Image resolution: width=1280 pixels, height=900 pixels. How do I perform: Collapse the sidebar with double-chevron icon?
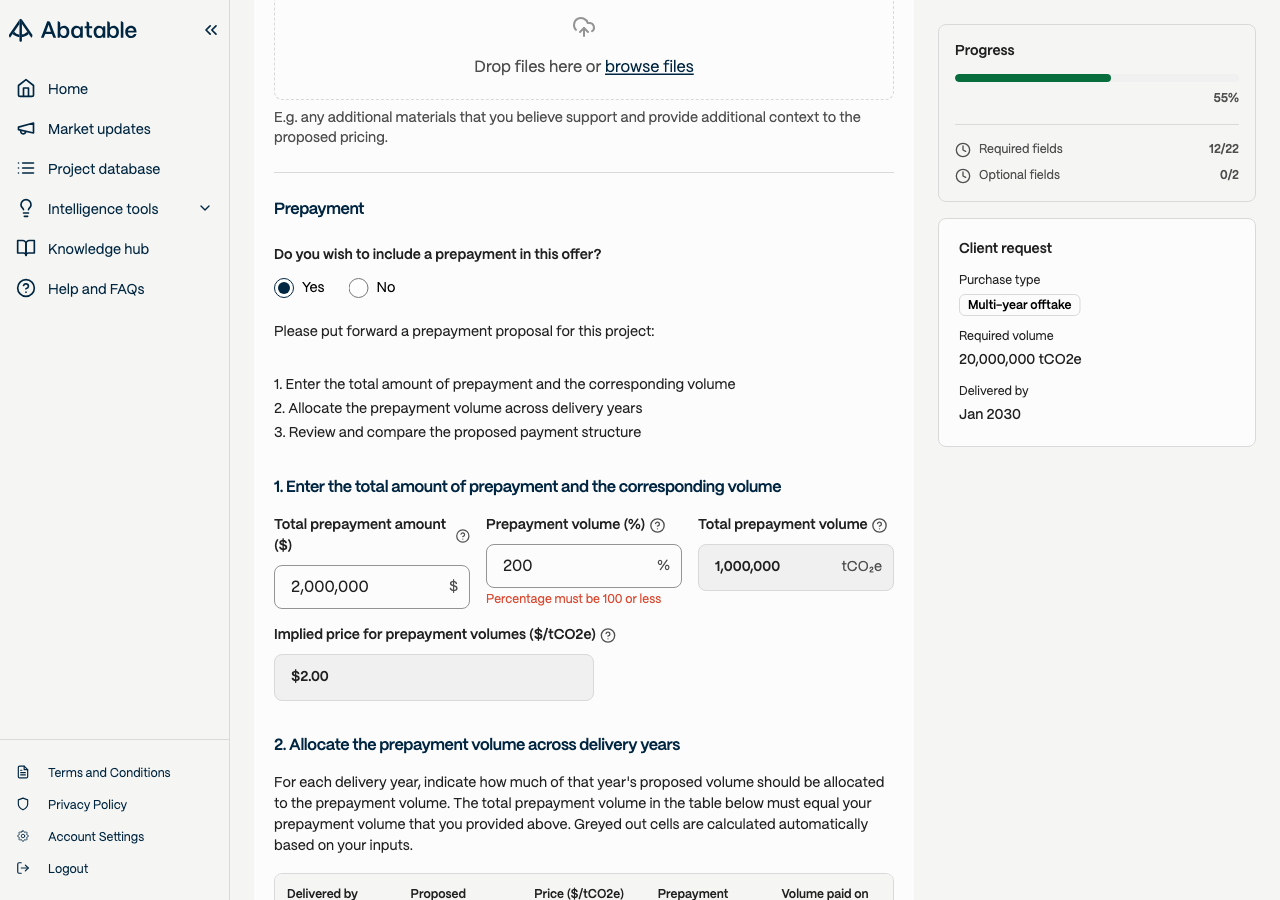click(211, 30)
